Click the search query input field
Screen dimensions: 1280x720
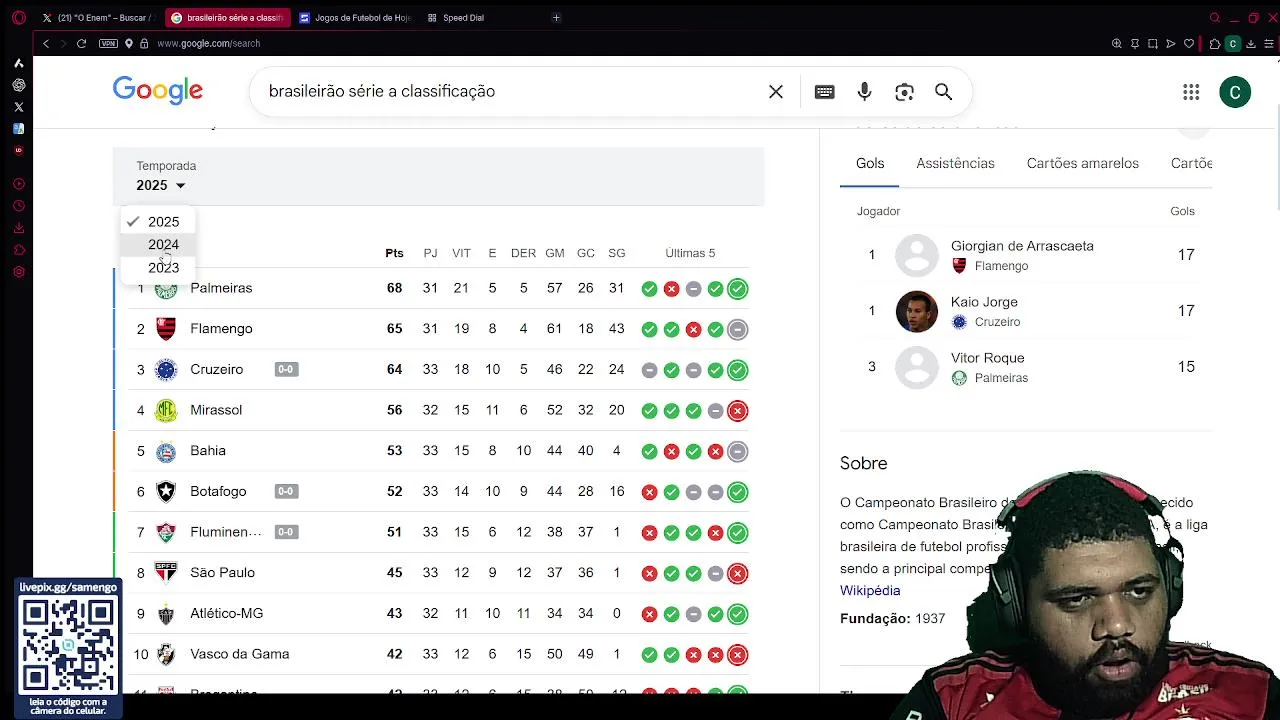click(510, 91)
